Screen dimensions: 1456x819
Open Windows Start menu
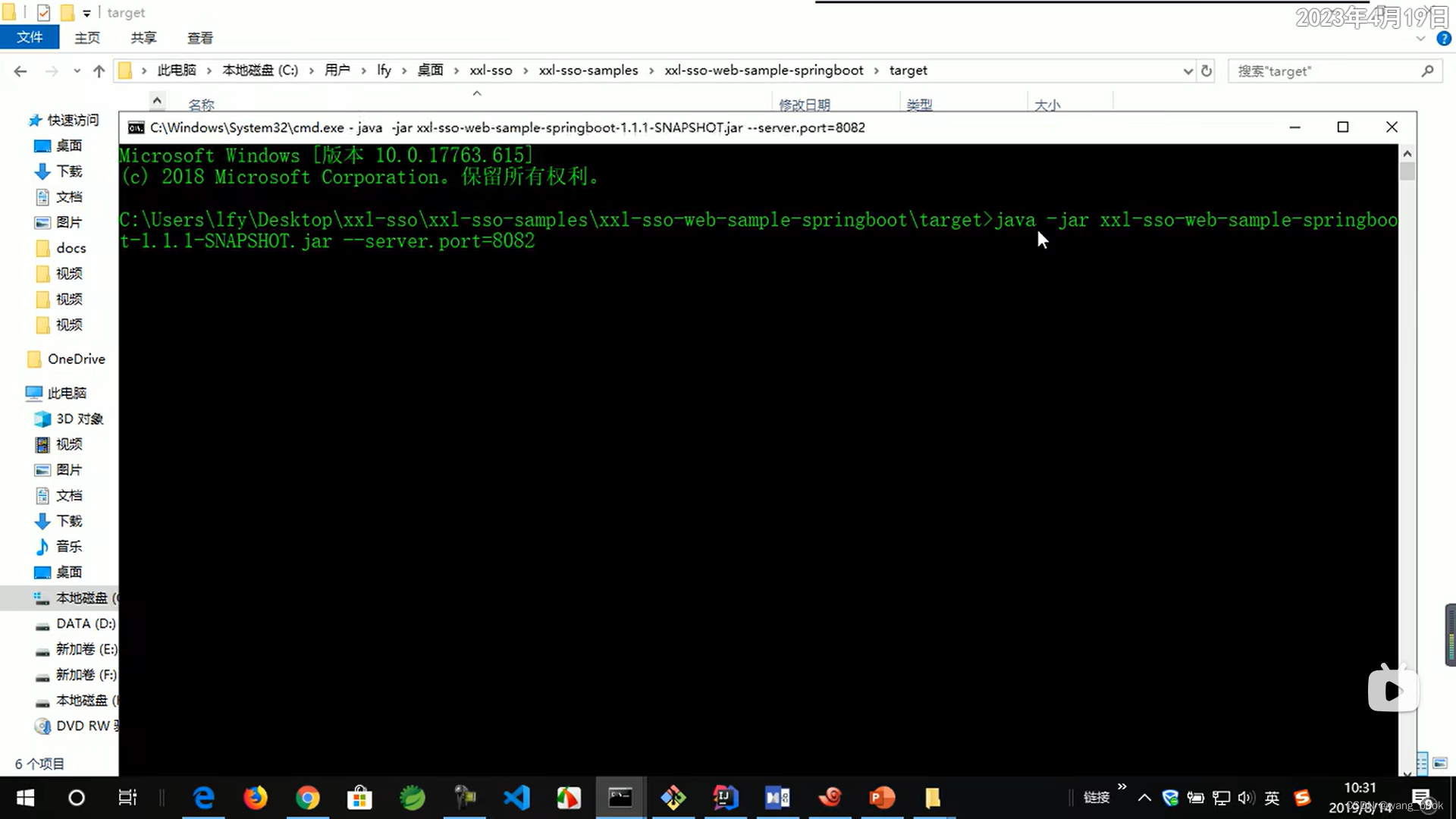pos(25,798)
